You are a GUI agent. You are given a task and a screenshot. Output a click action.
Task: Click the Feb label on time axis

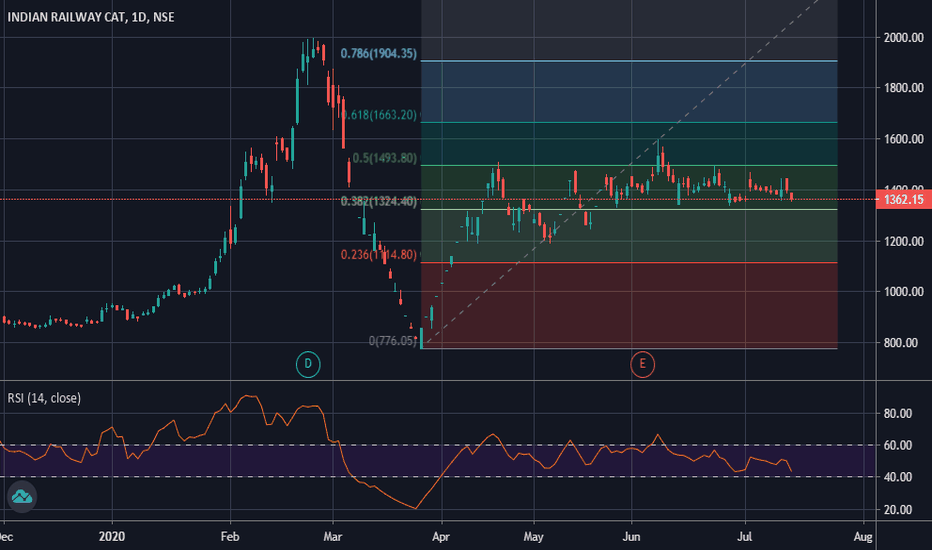(x=230, y=536)
